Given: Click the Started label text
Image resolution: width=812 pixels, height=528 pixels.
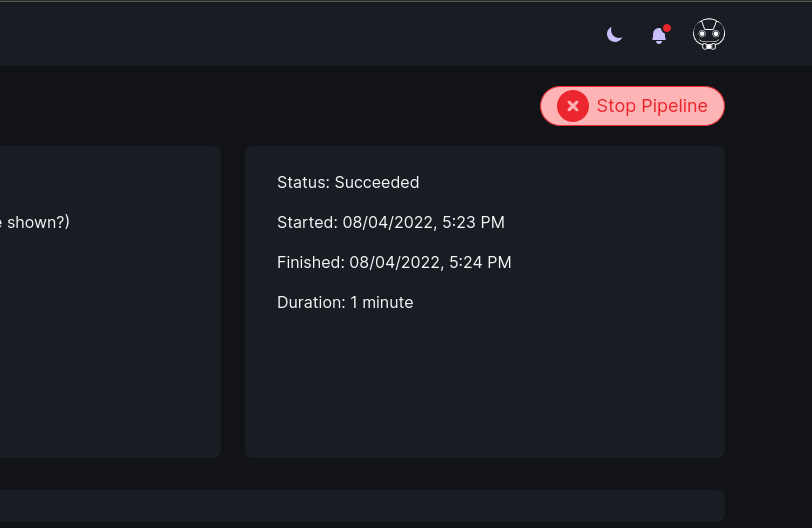Looking at the screenshot, I should click(307, 222).
